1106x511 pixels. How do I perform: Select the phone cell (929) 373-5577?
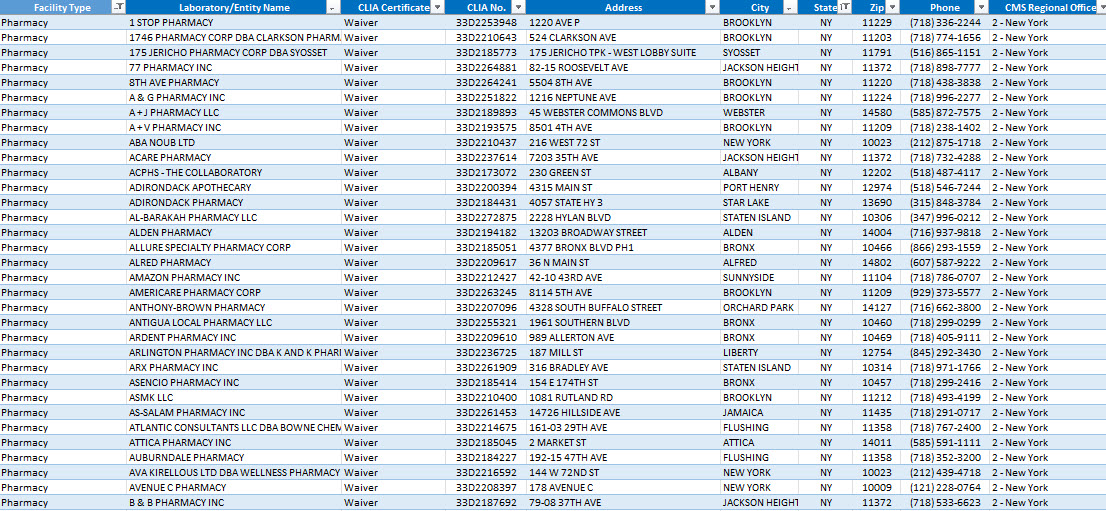point(945,292)
